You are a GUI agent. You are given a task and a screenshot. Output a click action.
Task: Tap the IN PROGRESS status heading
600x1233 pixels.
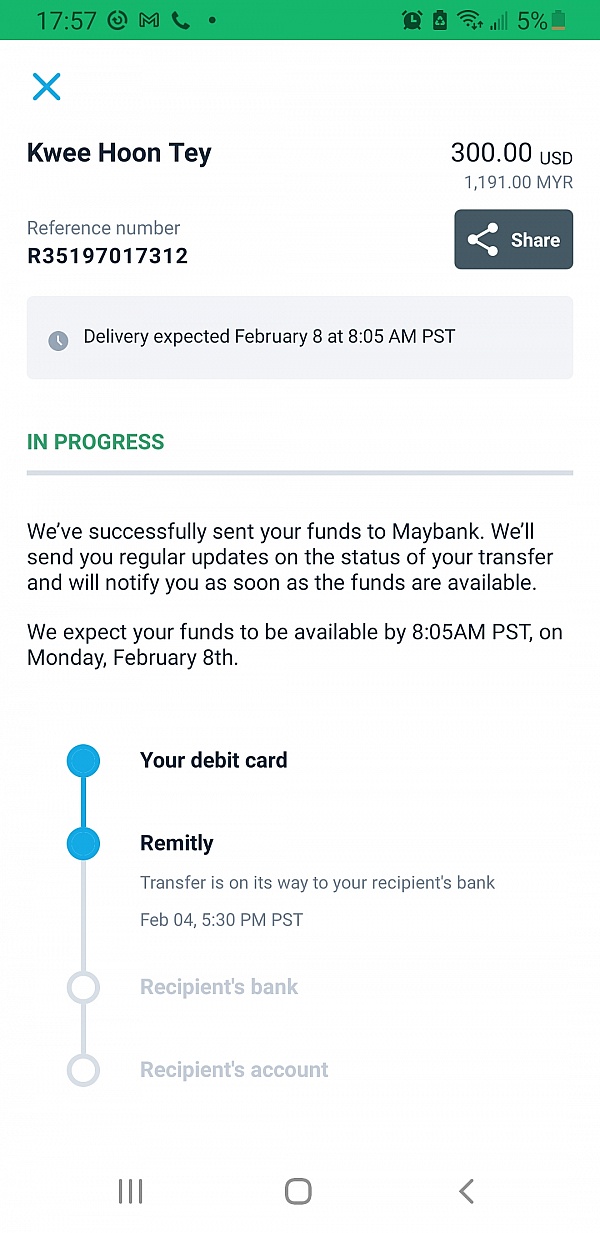[x=95, y=442]
